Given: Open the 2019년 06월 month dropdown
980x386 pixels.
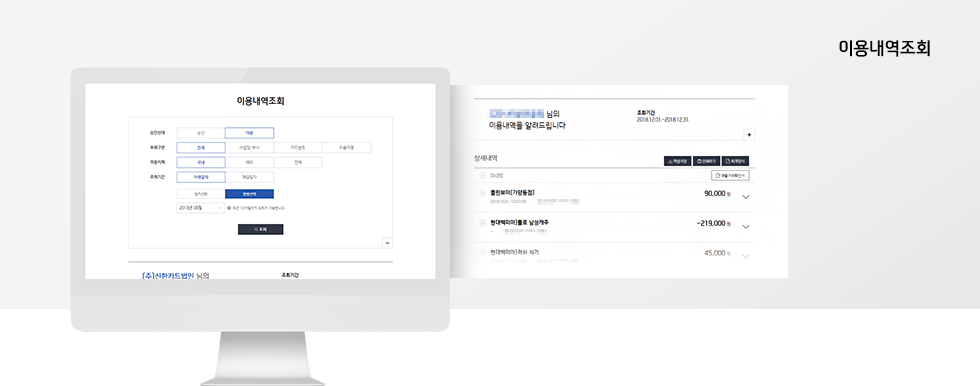Looking at the screenshot, I should pyautogui.click(x=200, y=208).
